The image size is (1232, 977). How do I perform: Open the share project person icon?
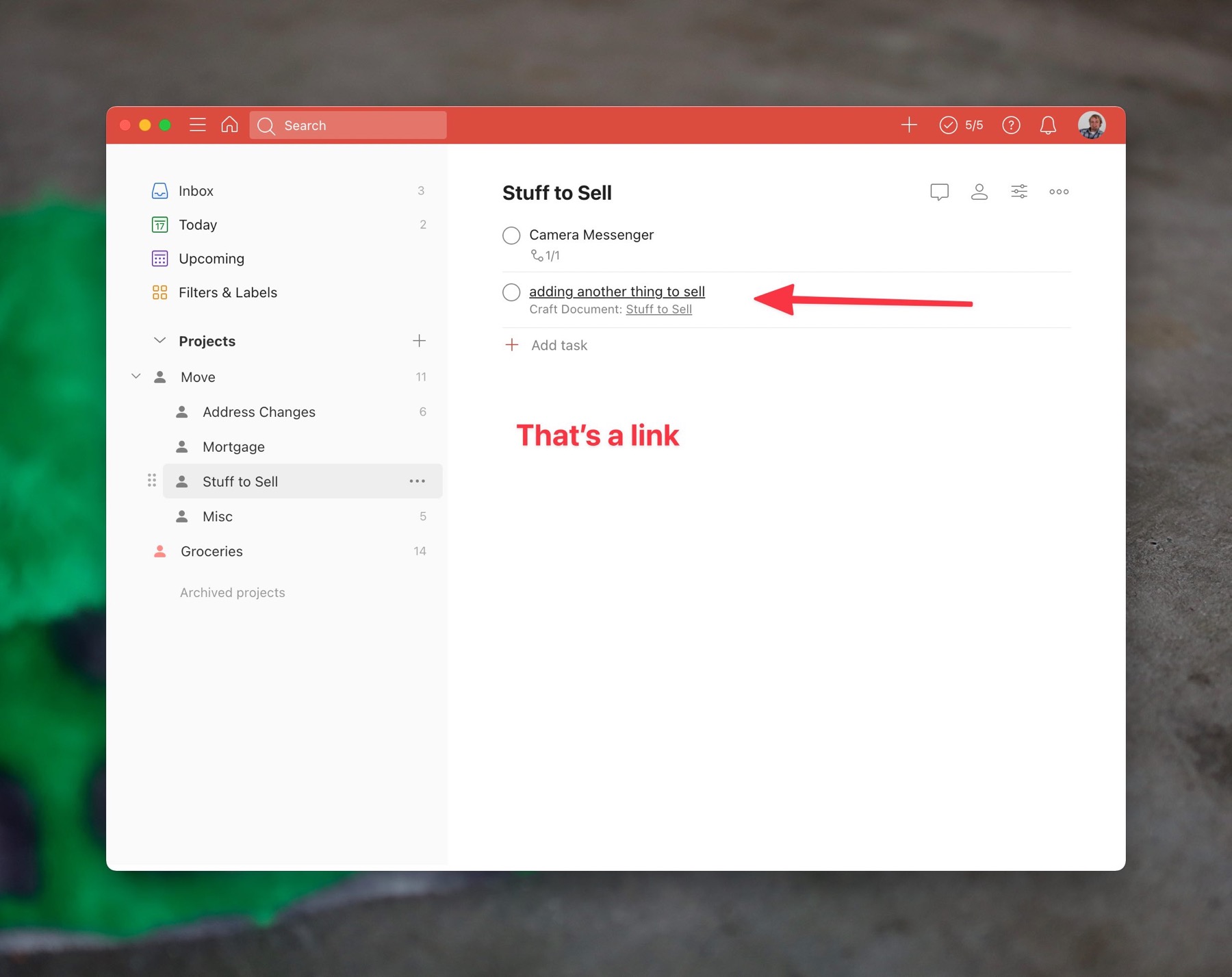pyautogui.click(x=979, y=192)
